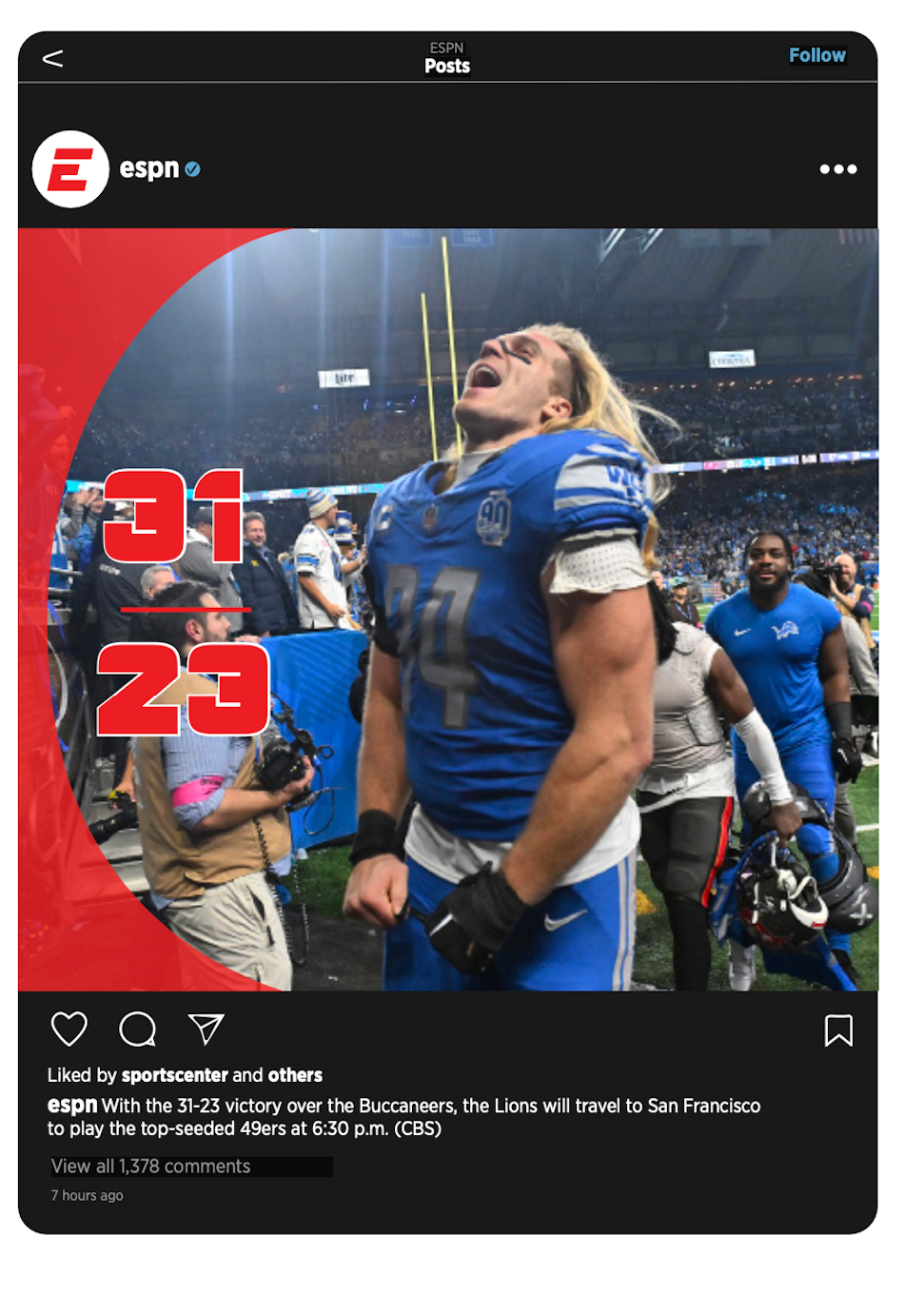Tap the espn username in header
Viewport: 924px width, 1294px height.
(148, 168)
